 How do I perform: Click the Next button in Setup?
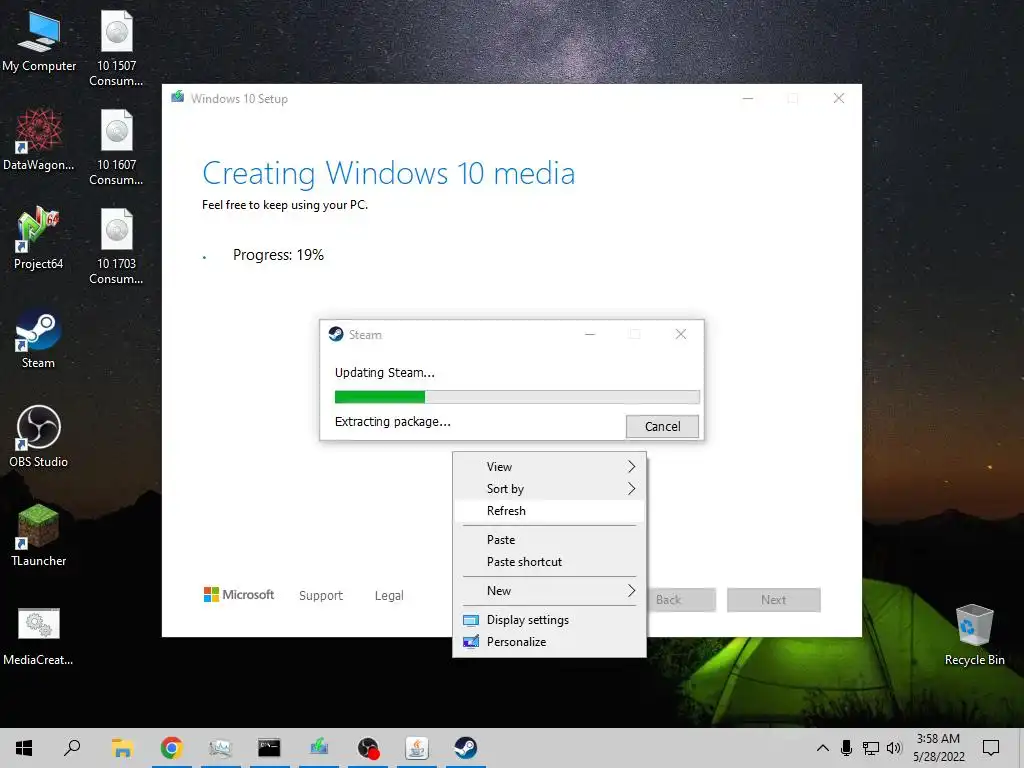773,600
